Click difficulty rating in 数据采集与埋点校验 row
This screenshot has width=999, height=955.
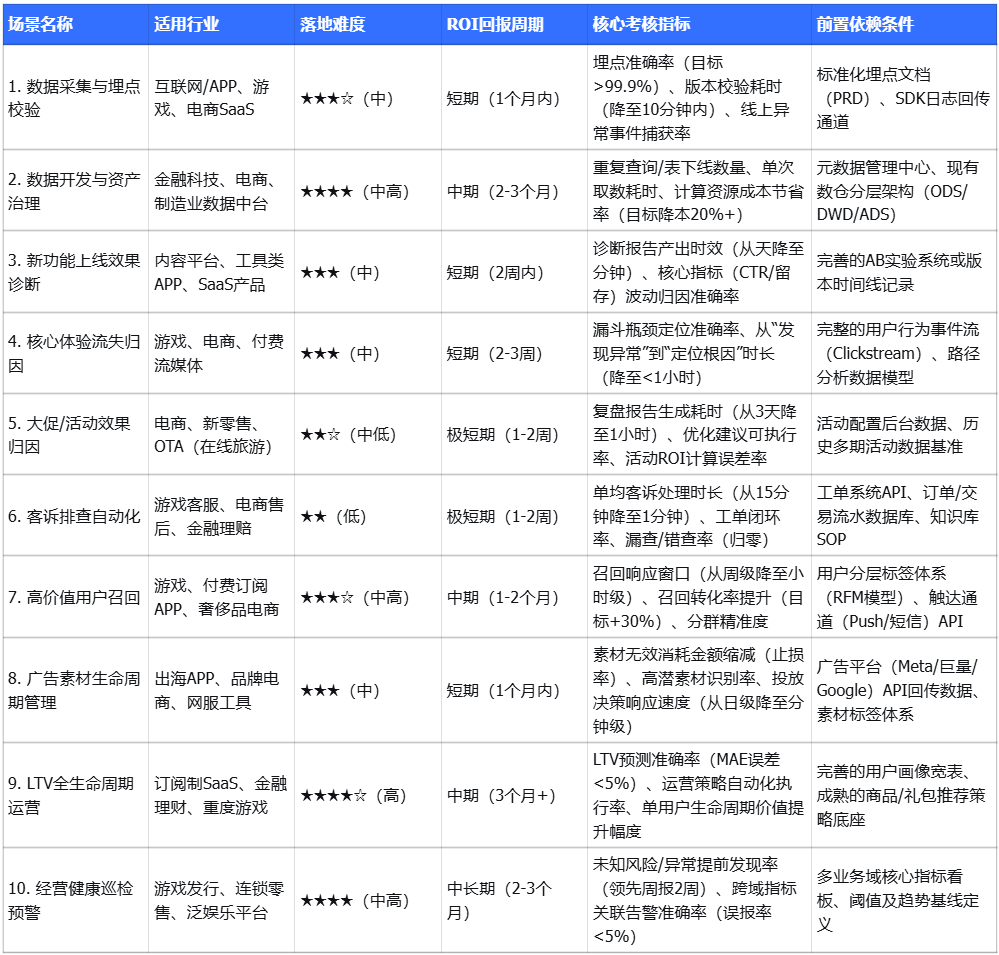[x=368, y=97]
